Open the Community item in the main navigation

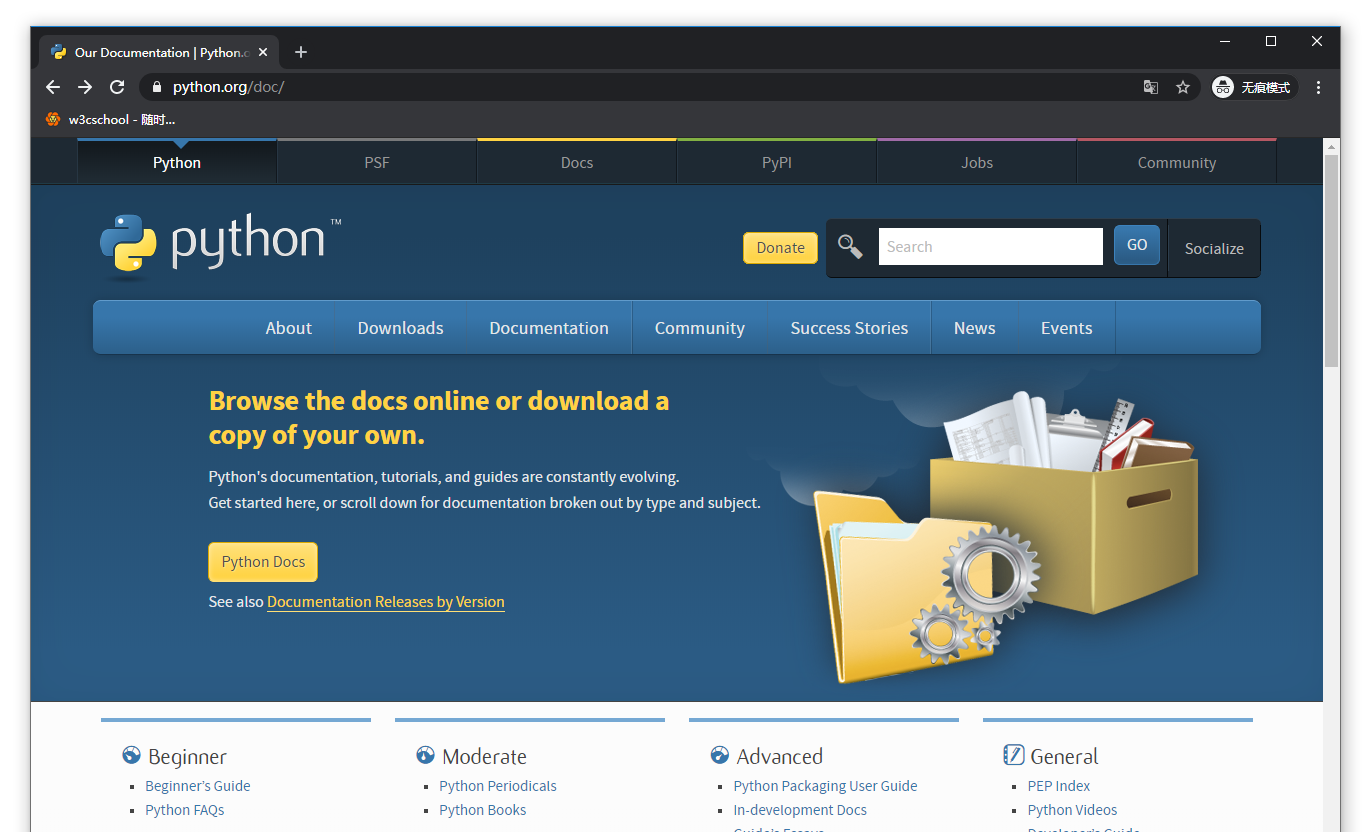[x=700, y=328]
